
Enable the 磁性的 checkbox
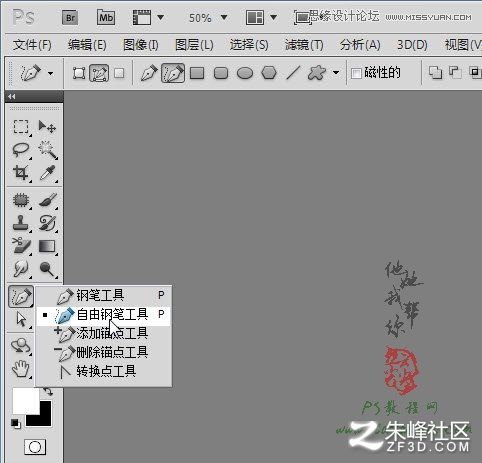tap(356, 73)
